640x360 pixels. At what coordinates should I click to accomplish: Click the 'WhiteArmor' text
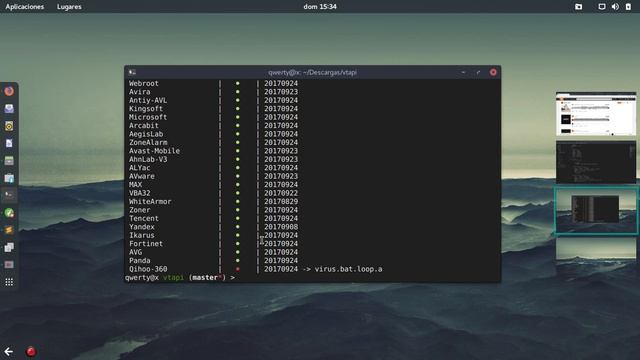coord(150,202)
